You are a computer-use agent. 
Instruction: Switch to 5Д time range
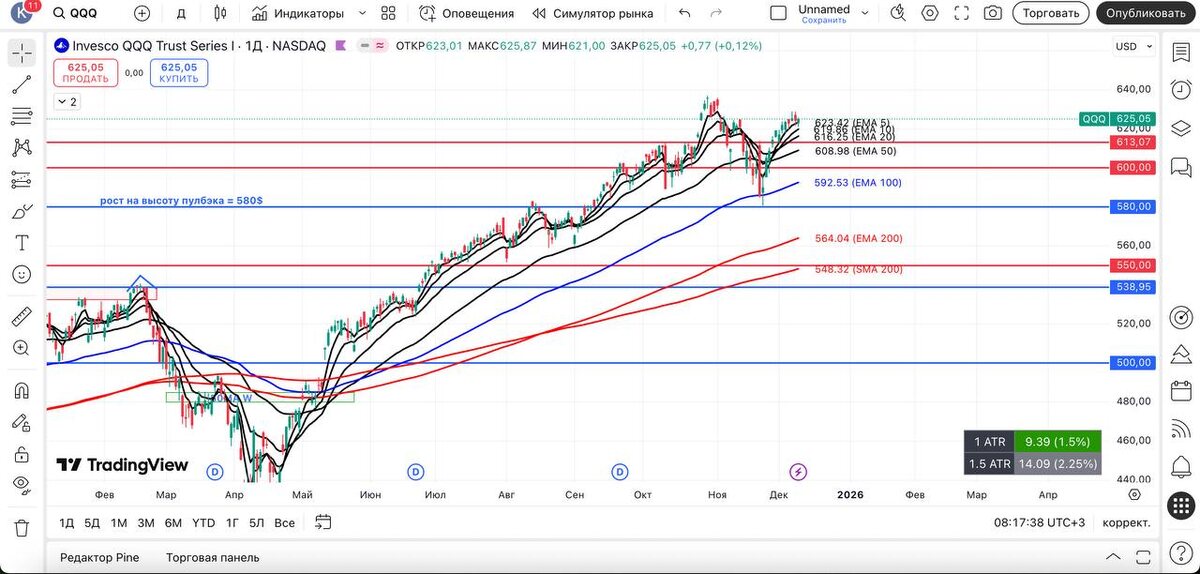[92, 522]
